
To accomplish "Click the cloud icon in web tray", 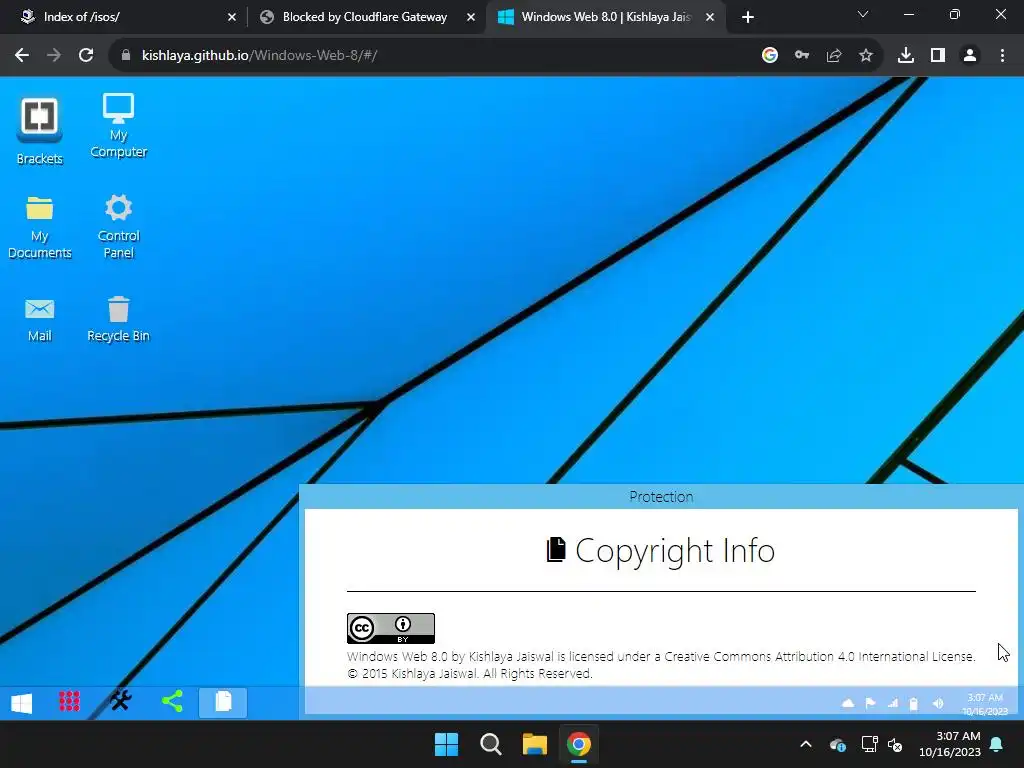I will pyautogui.click(x=848, y=703).
